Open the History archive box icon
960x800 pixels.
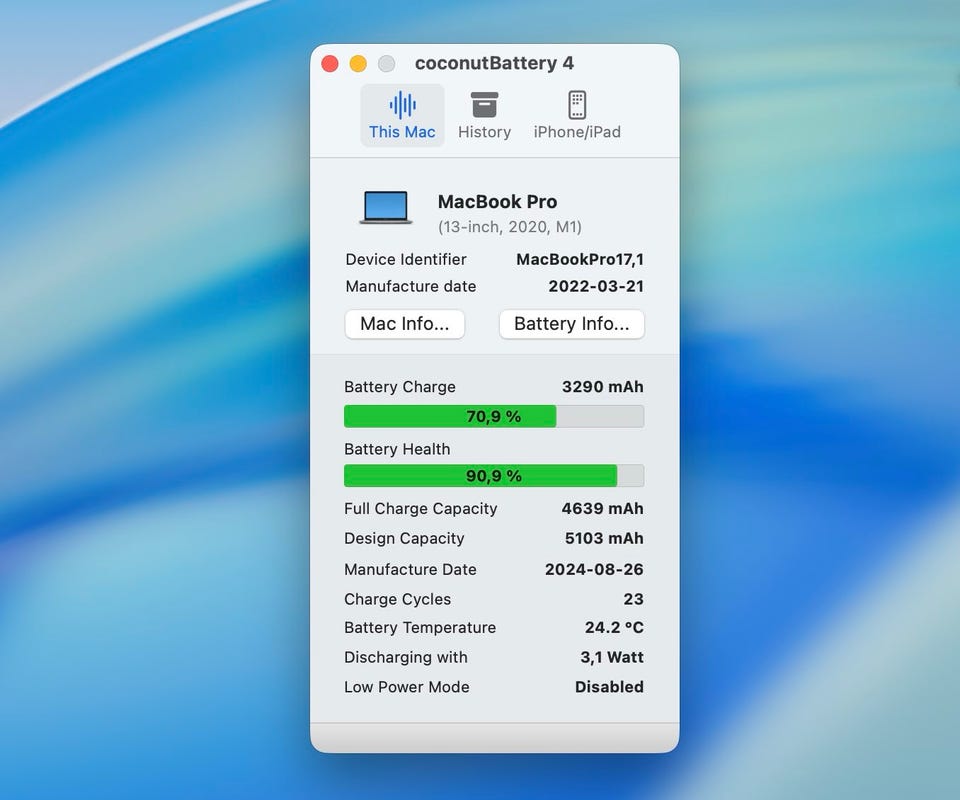click(x=484, y=105)
